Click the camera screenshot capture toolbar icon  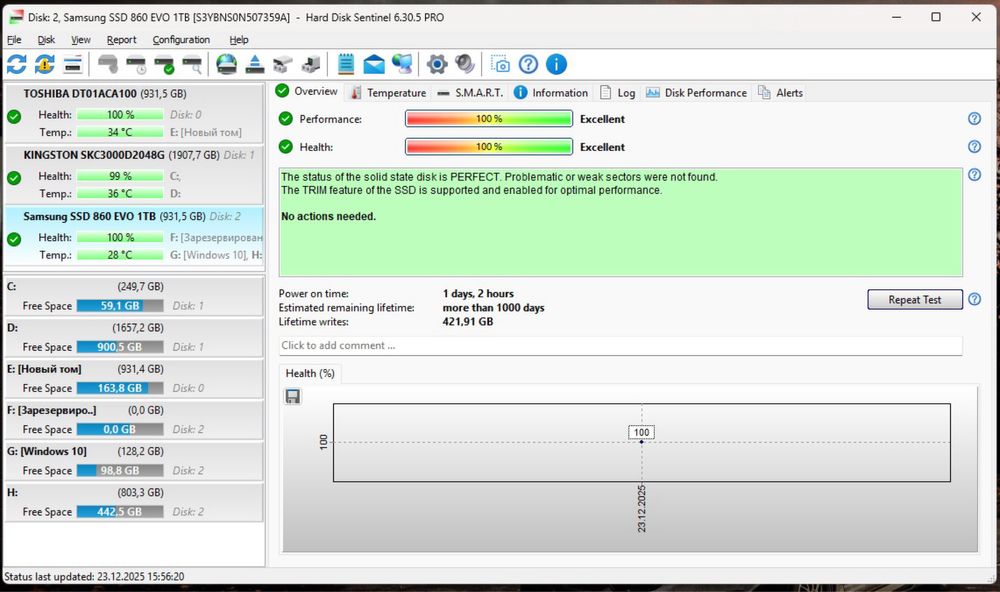pos(499,64)
